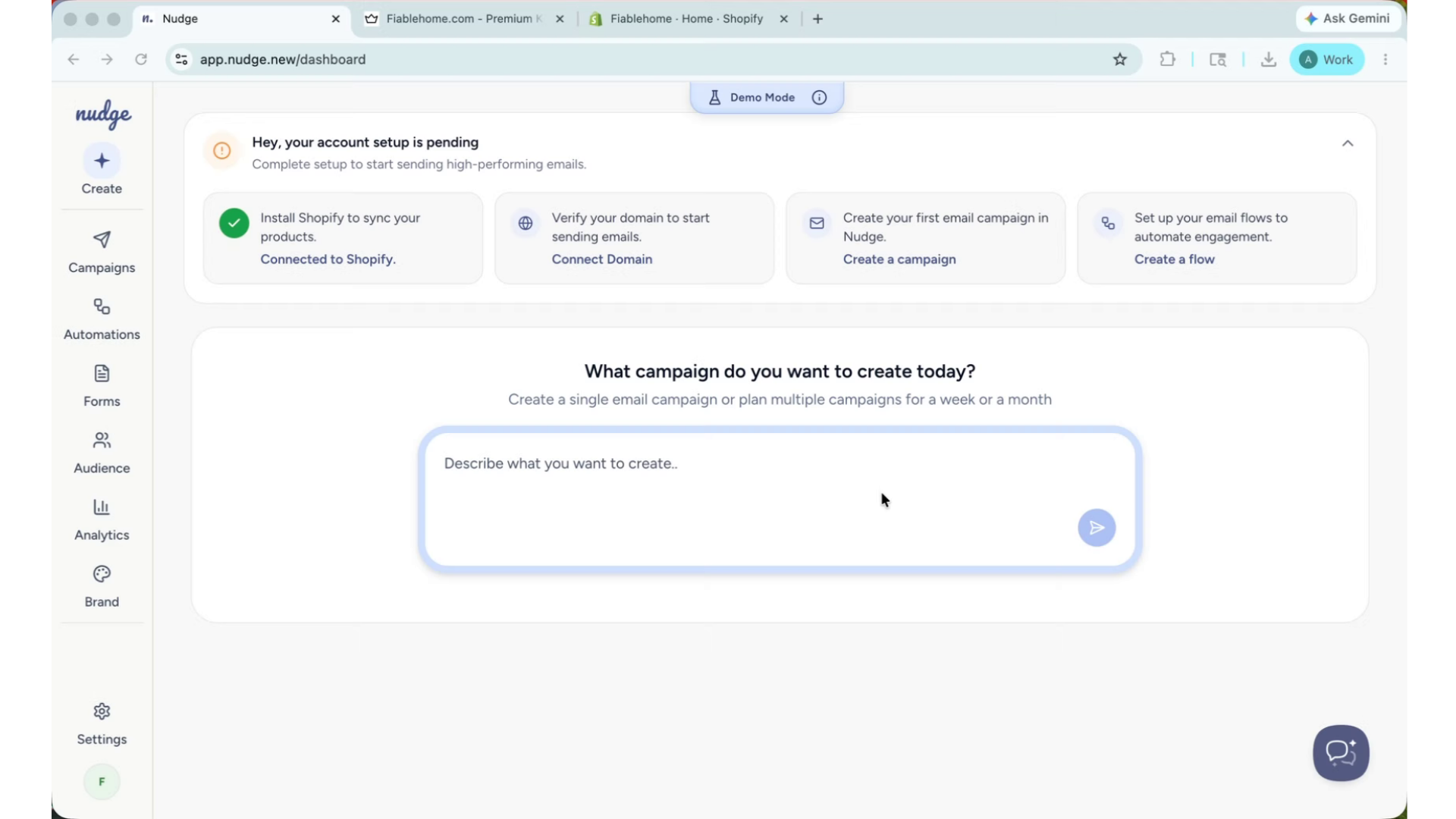Open the Chrome three-dot menu
The width and height of the screenshot is (1456, 819).
tap(1385, 59)
